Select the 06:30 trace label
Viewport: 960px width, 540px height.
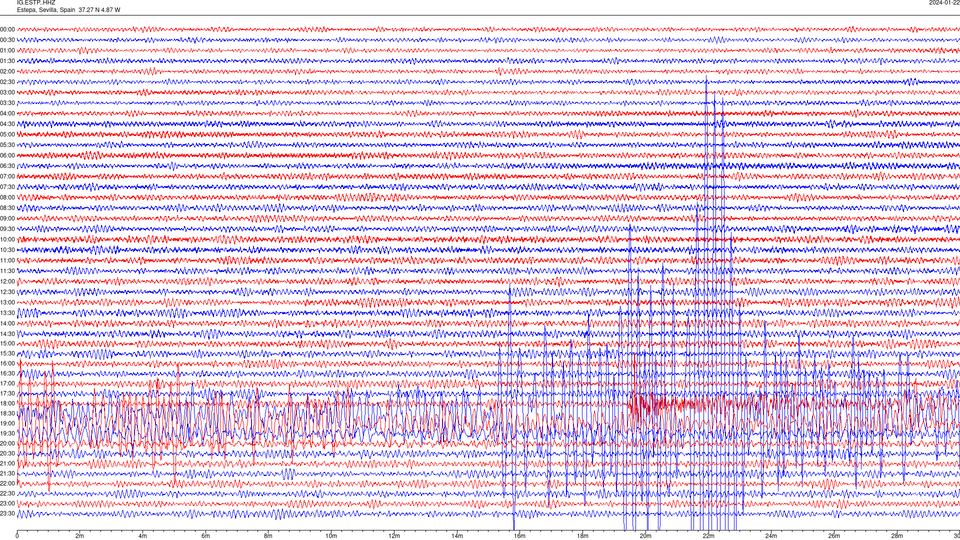(7, 166)
